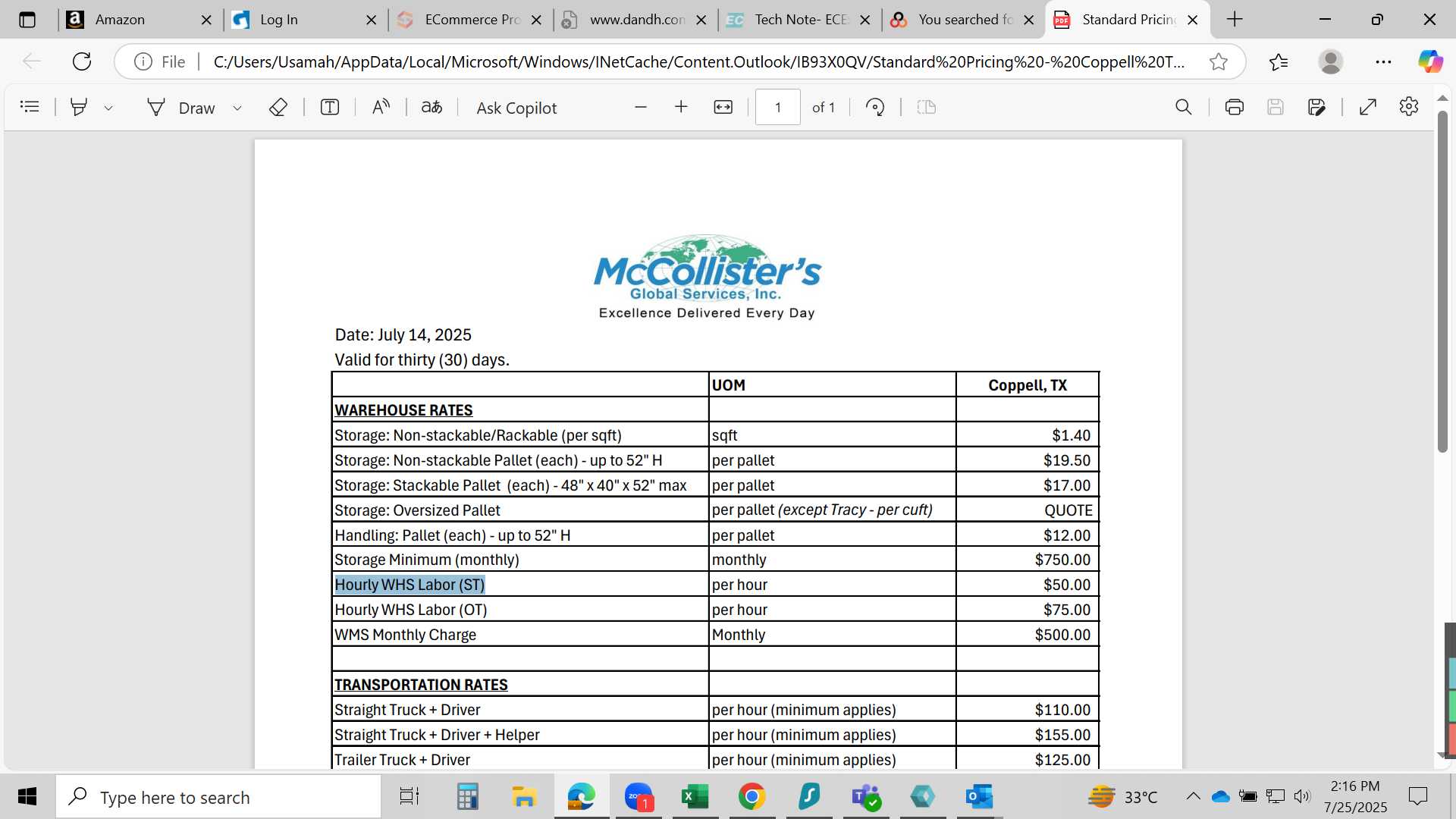Viewport: 1456px width, 819px height.
Task: Open the table of contents panel
Action: tap(30, 107)
